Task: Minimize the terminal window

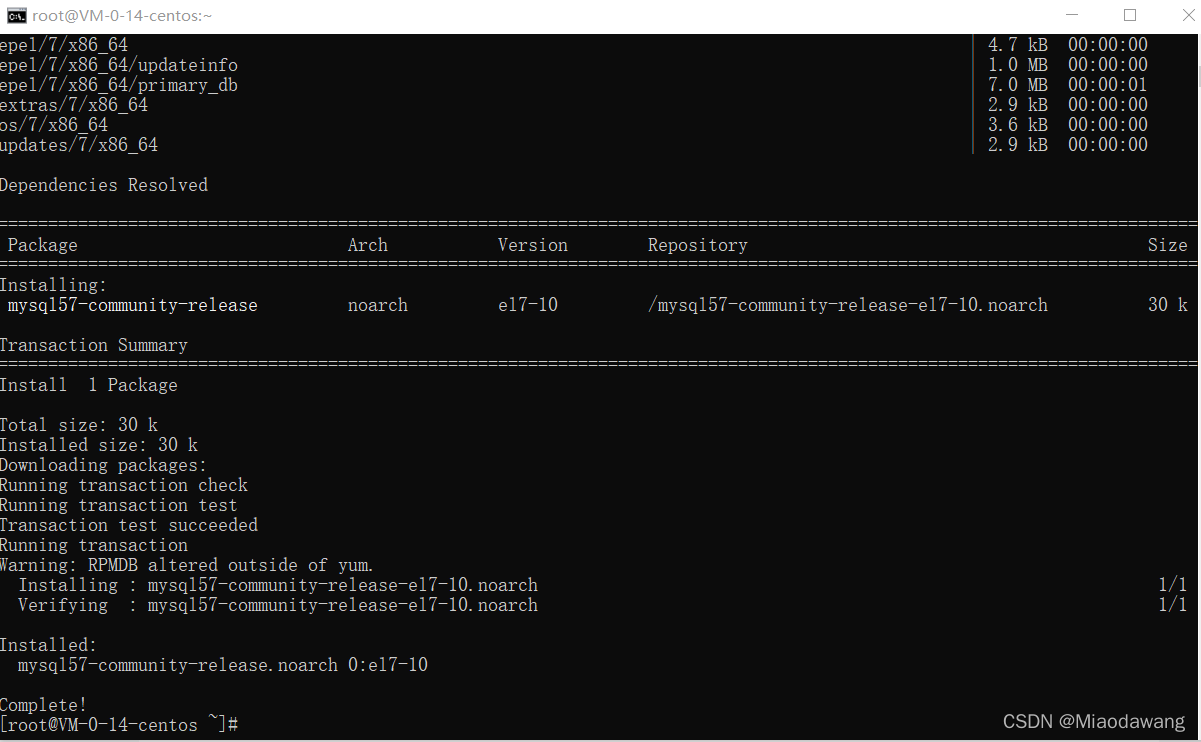Action: click(1073, 15)
